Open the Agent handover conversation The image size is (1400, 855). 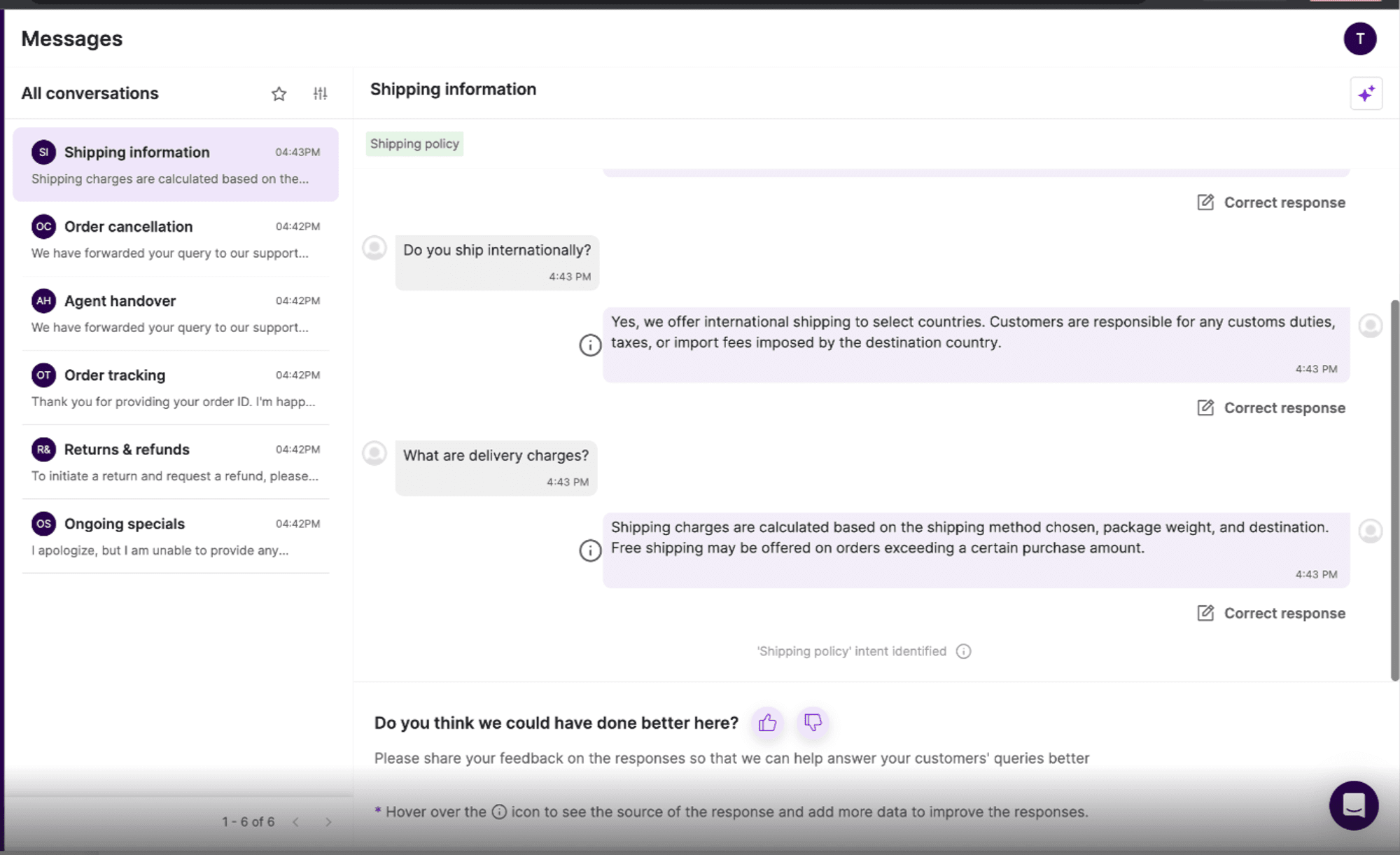tap(176, 313)
